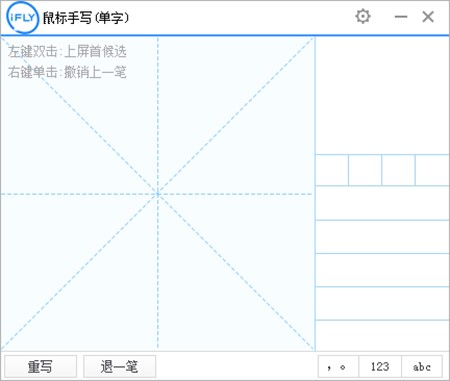The image size is (450, 381).
Task: Click the hint text 左键双击:上屏首候选
Action: [67, 51]
